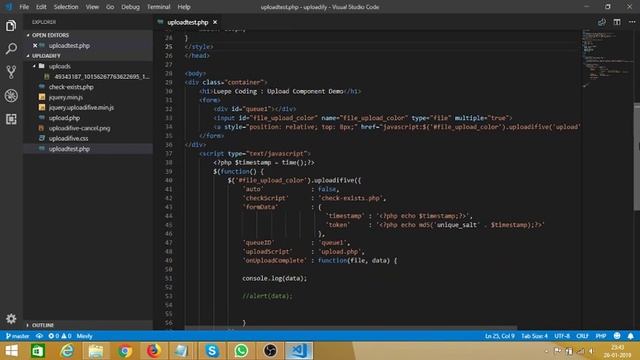The image size is (640, 360).
Task: Open Firefox from taskbar
Action: 153,351
